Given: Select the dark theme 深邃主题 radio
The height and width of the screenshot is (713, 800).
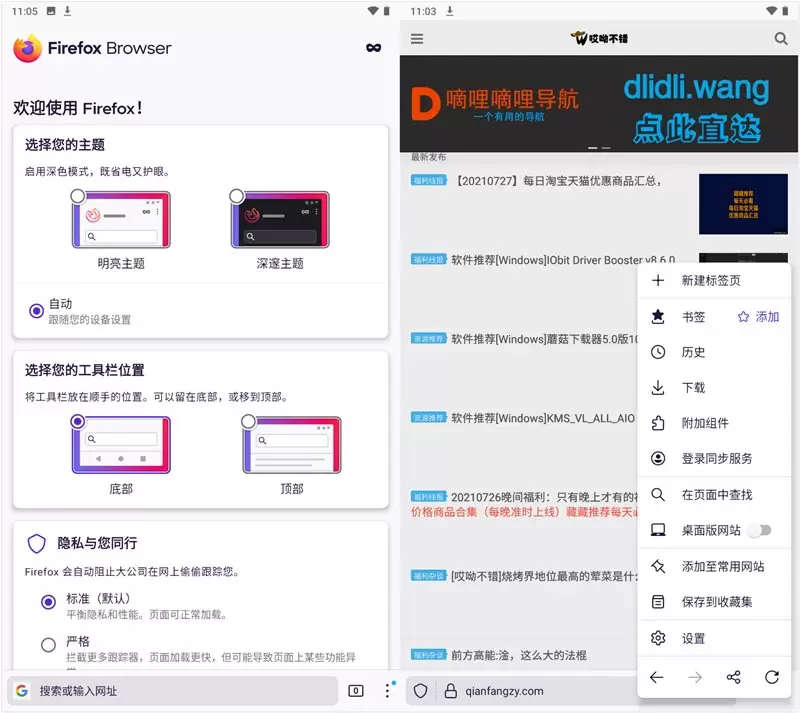Looking at the screenshot, I should (x=237, y=196).
